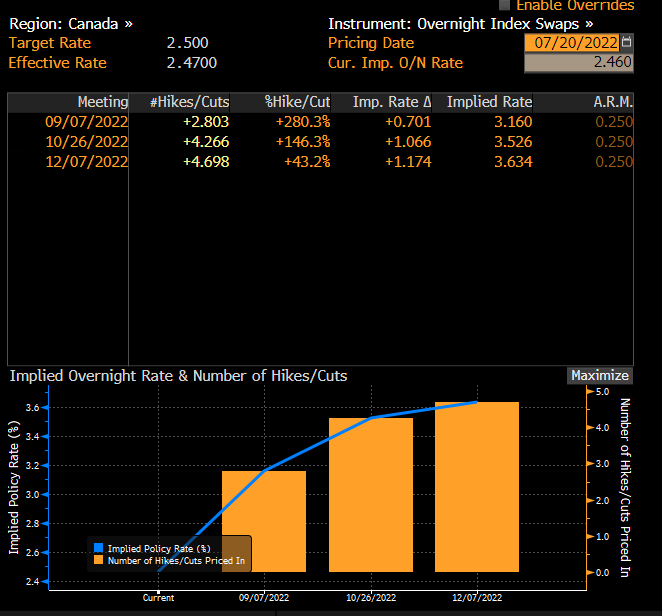Click the orange Number of Hikes/Cuts legend swatch
This screenshot has width=662, height=616.
pyautogui.click(x=98, y=560)
